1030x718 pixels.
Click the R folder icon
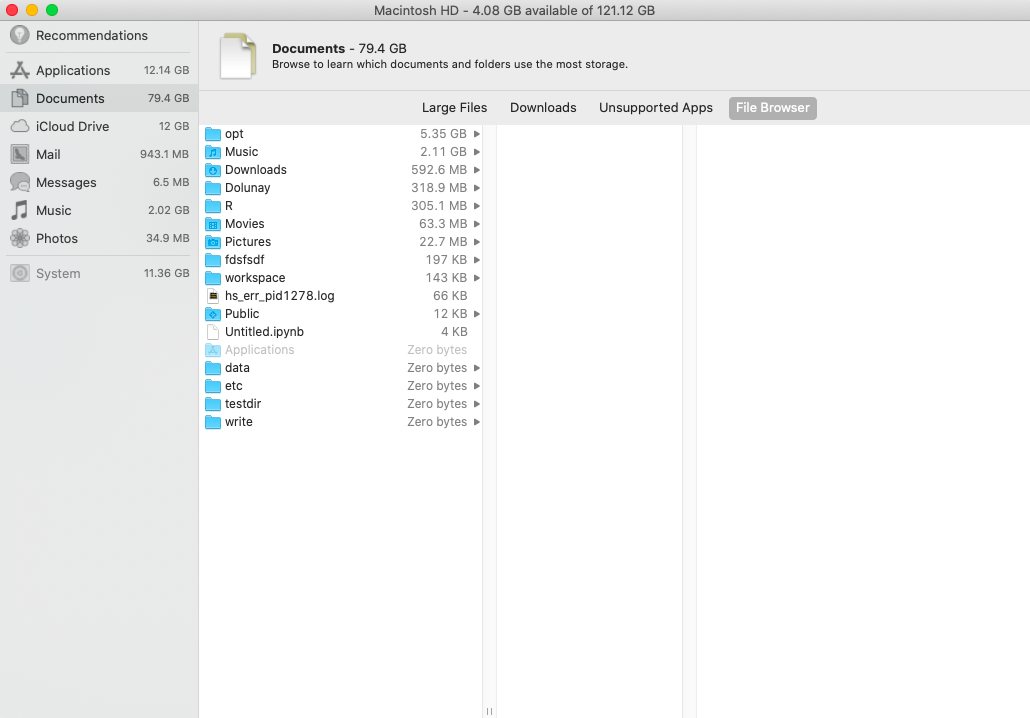[x=213, y=206]
